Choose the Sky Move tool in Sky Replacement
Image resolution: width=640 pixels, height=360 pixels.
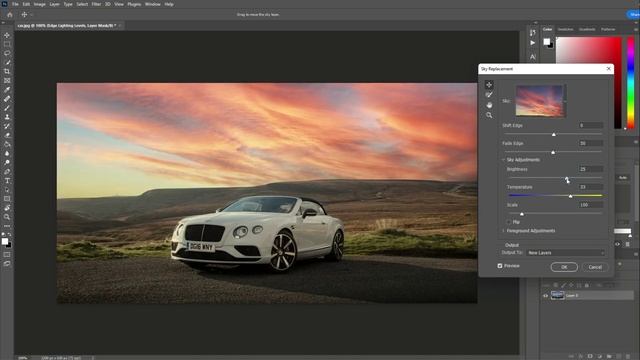[x=489, y=84]
